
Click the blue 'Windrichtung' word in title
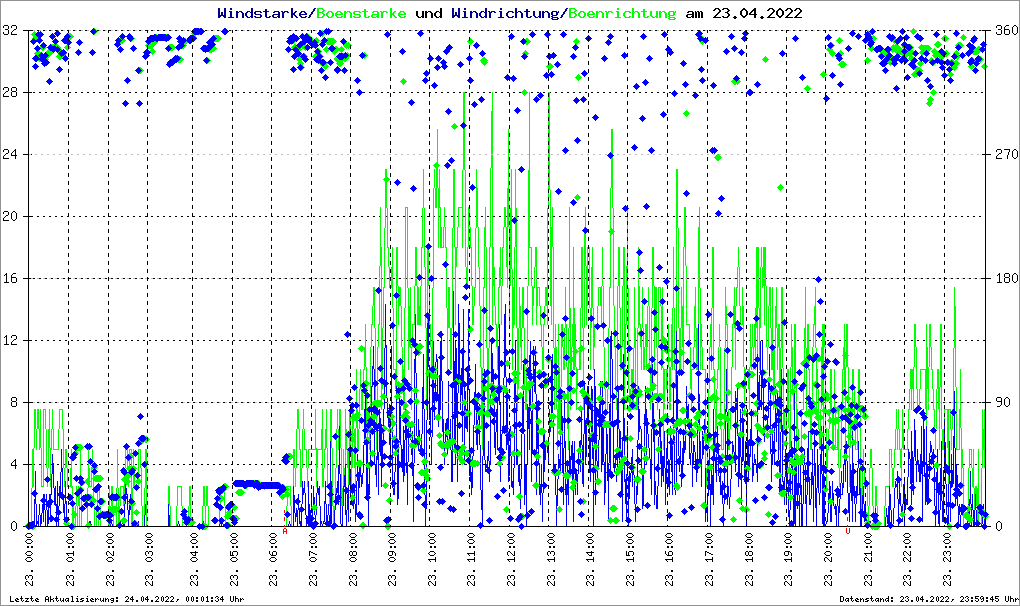(x=505, y=13)
